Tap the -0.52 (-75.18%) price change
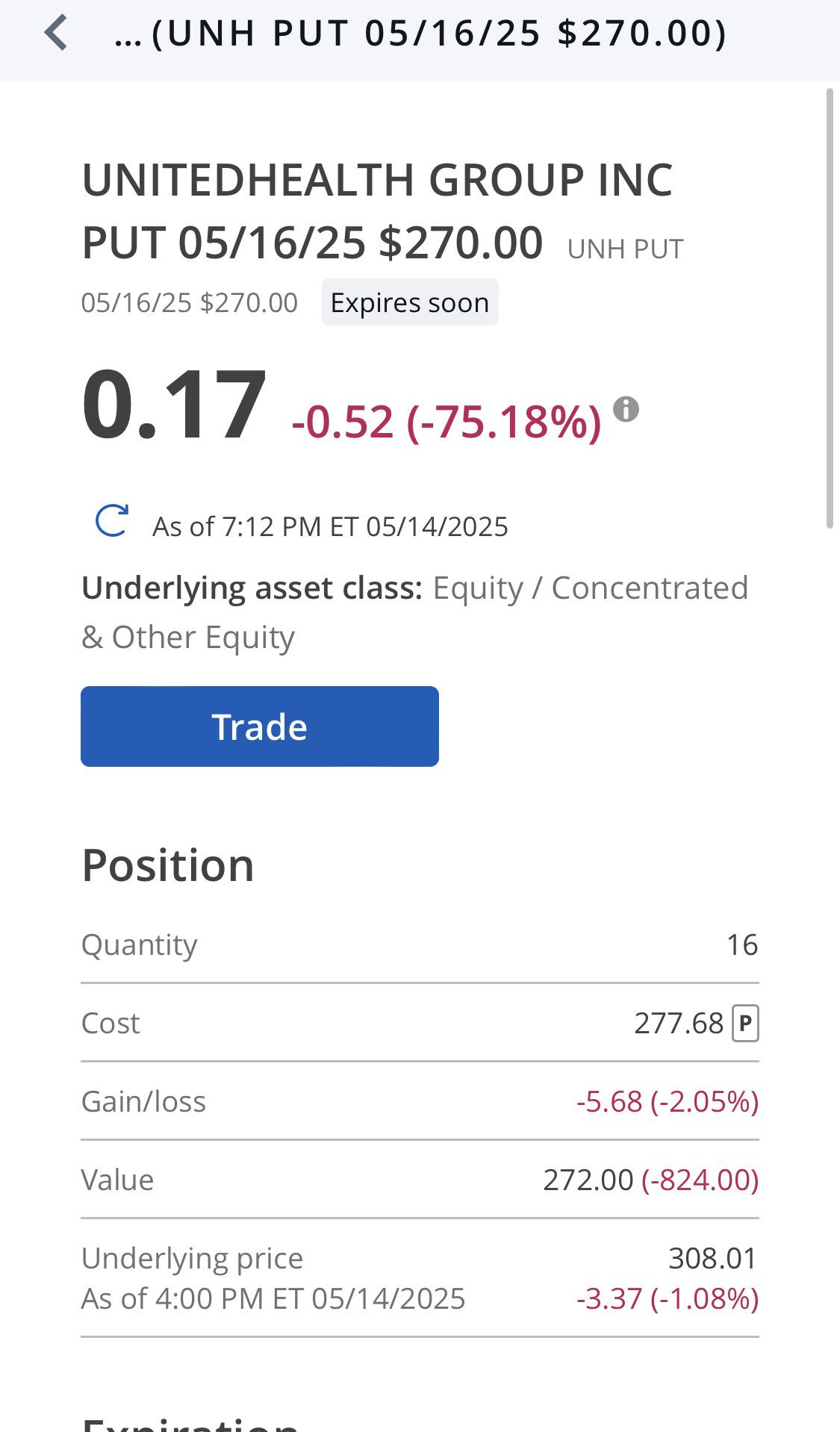This screenshot has width=840, height=1432. pos(447,422)
